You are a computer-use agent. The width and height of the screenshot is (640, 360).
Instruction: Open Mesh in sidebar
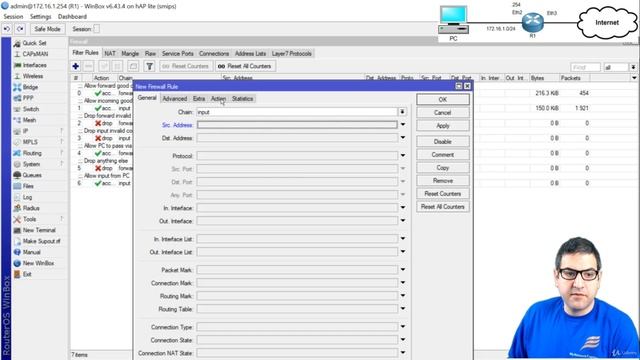29,120
